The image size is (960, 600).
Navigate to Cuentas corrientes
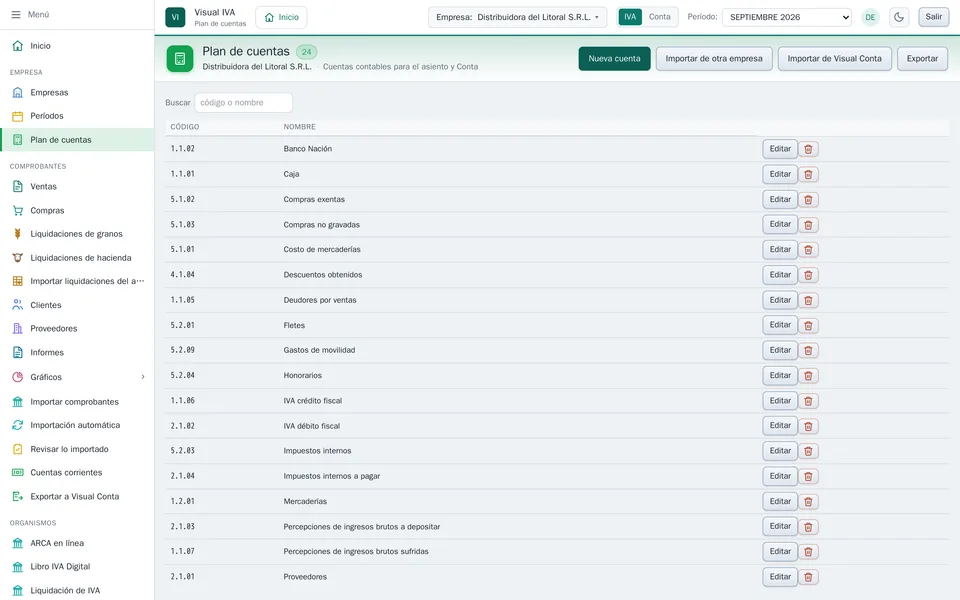point(77,473)
